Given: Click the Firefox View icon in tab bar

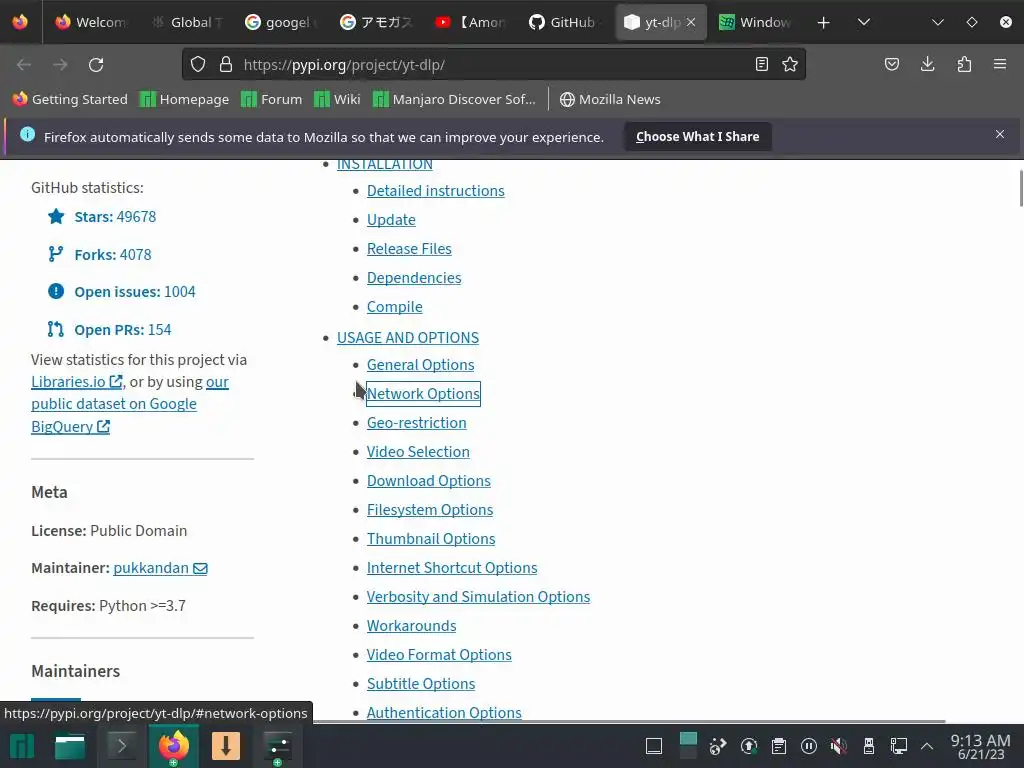Looking at the screenshot, I should [20, 22].
